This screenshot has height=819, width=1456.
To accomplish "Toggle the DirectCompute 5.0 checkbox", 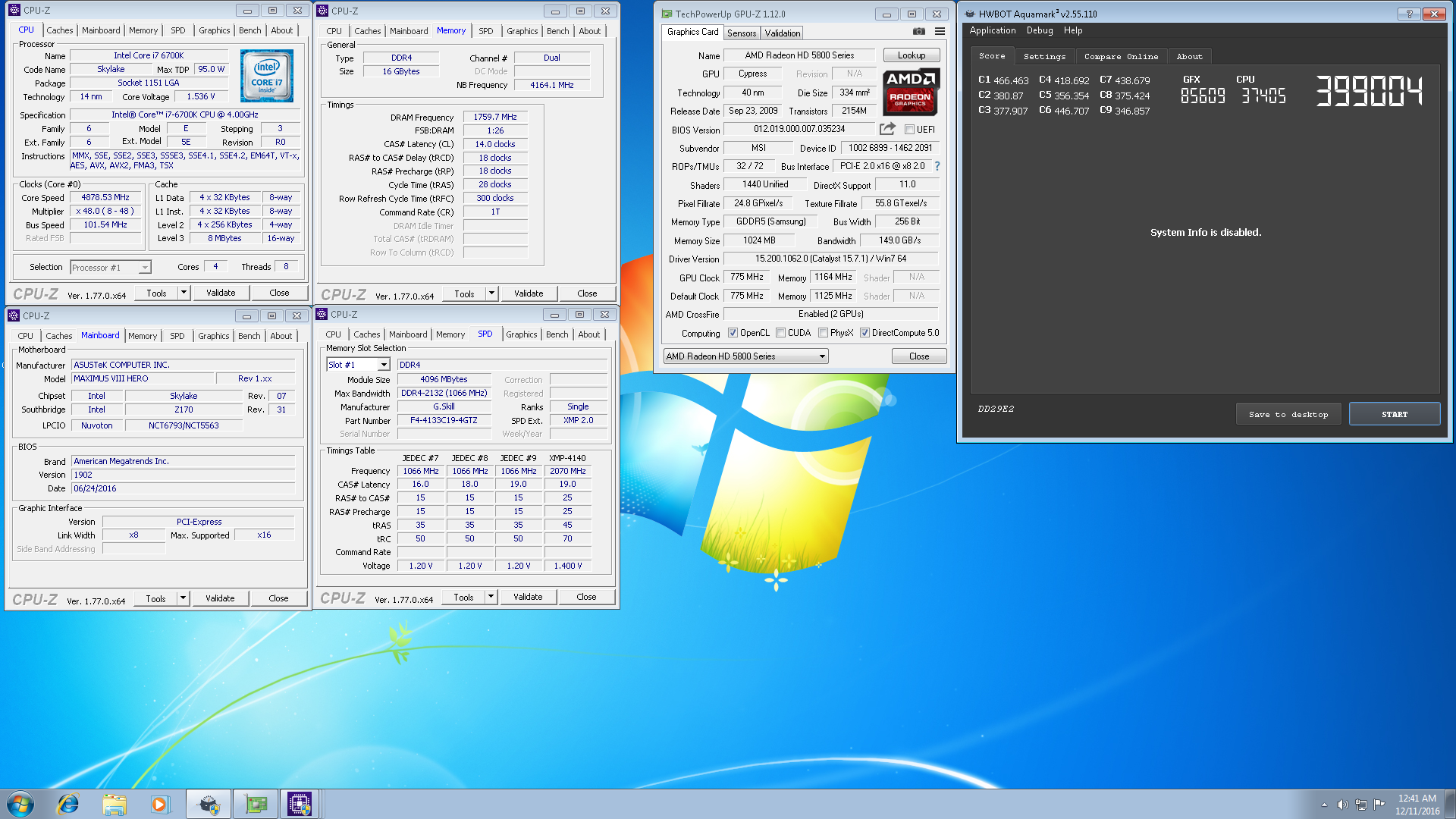I will coord(864,333).
